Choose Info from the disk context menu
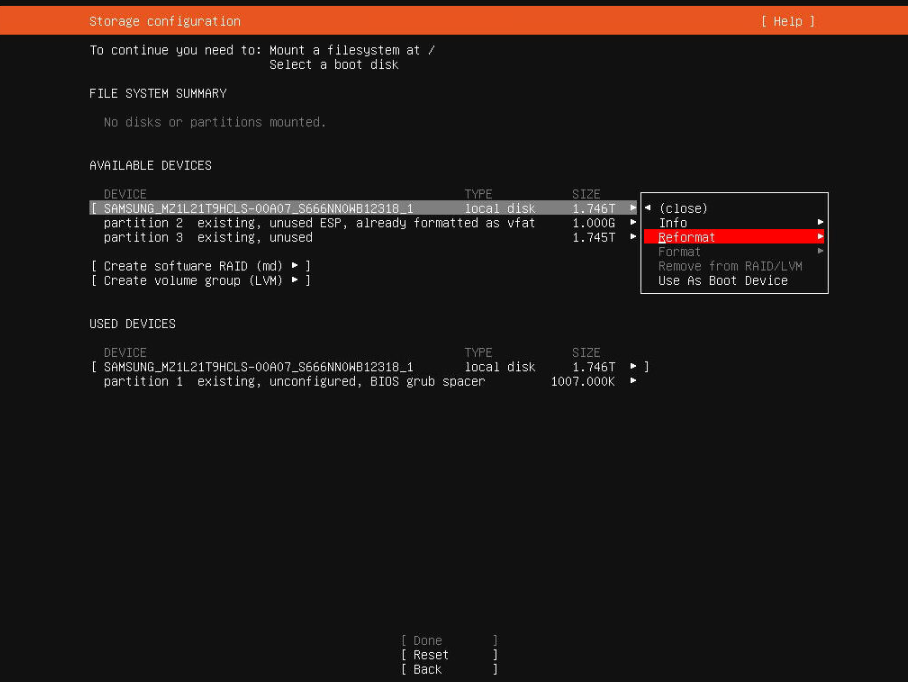Image resolution: width=908 pixels, height=682 pixels. click(x=673, y=223)
